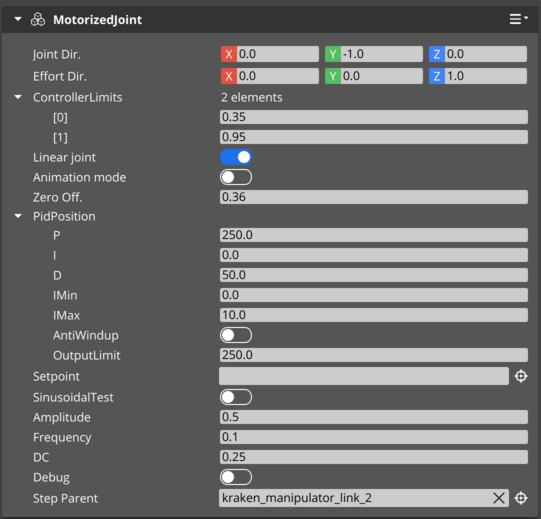The width and height of the screenshot is (541, 519).
Task: Pick Setpoint entity with the crosshair icon
Action: pyautogui.click(x=521, y=376)
